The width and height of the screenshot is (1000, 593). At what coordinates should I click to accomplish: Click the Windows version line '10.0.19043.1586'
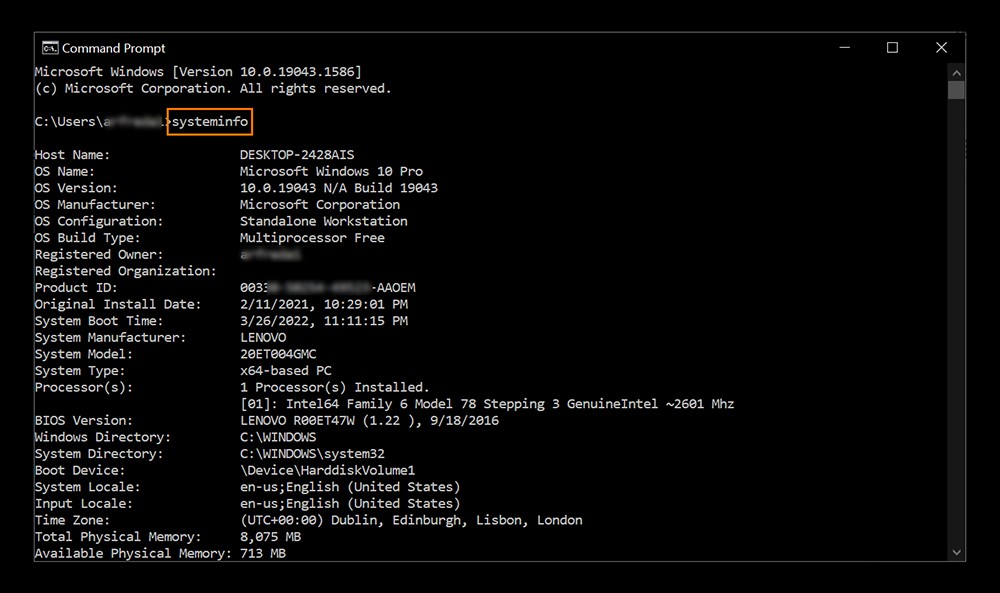point(198,71)
